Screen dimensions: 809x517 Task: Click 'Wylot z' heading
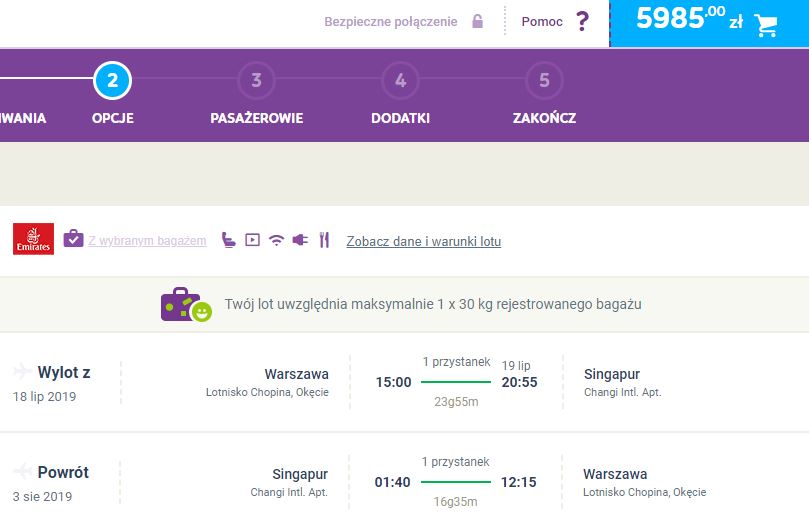[64, 372]
